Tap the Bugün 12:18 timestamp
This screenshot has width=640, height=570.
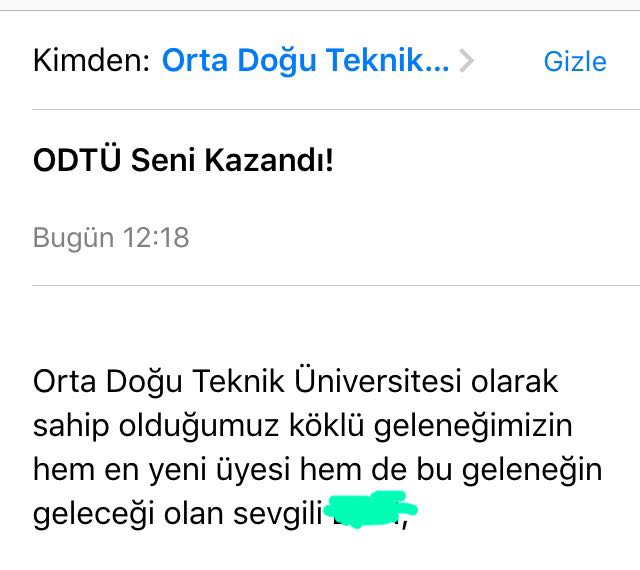point(111,238)
